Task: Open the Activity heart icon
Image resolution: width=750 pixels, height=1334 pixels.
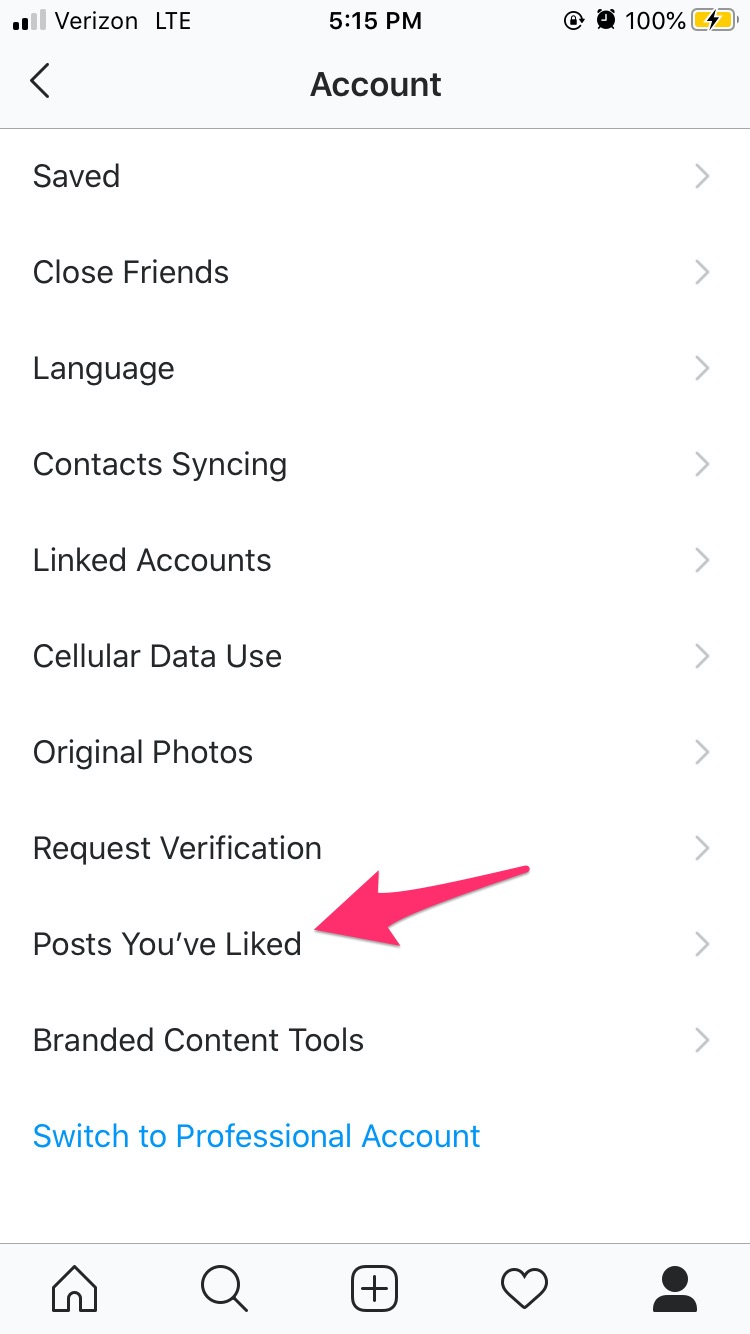Action: tap(524, 1287)
